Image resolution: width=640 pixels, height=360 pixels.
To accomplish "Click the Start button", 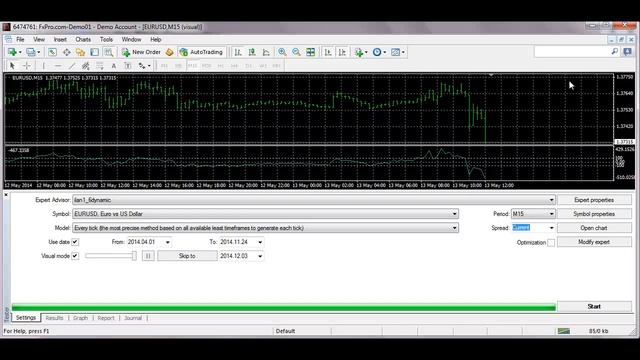I will click(x=594, y=307).
